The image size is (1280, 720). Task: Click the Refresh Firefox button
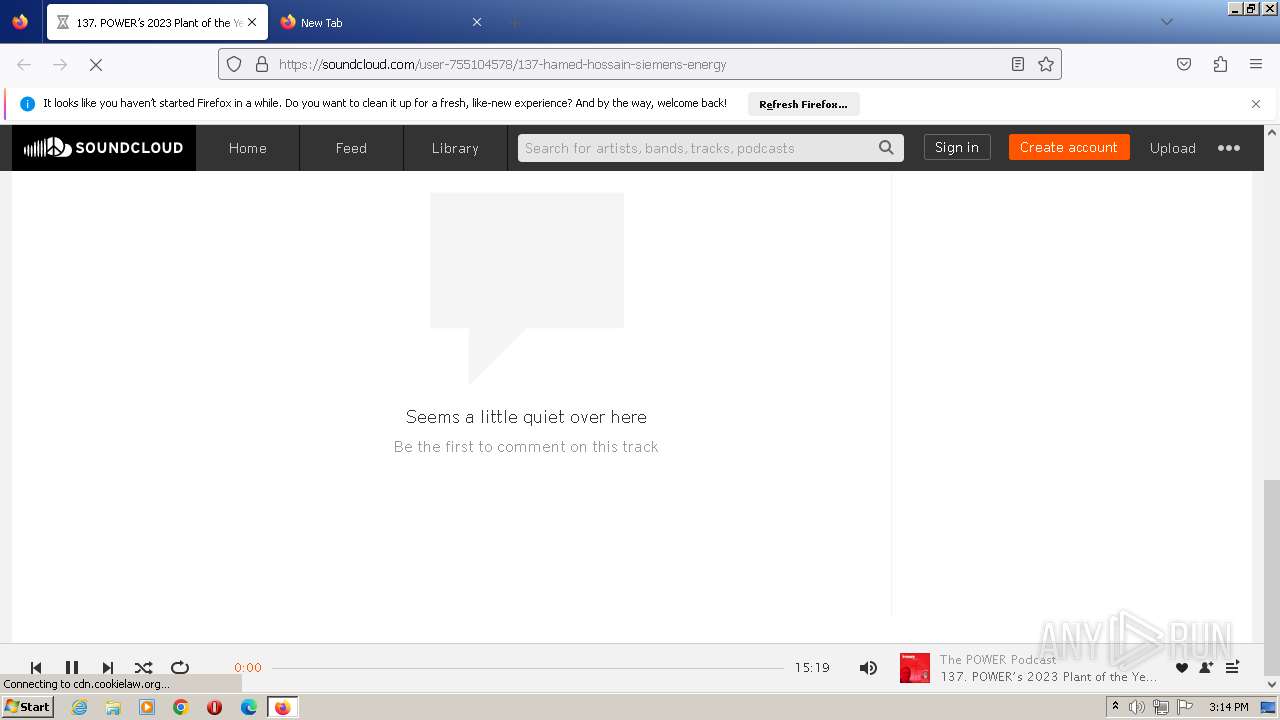803,104
